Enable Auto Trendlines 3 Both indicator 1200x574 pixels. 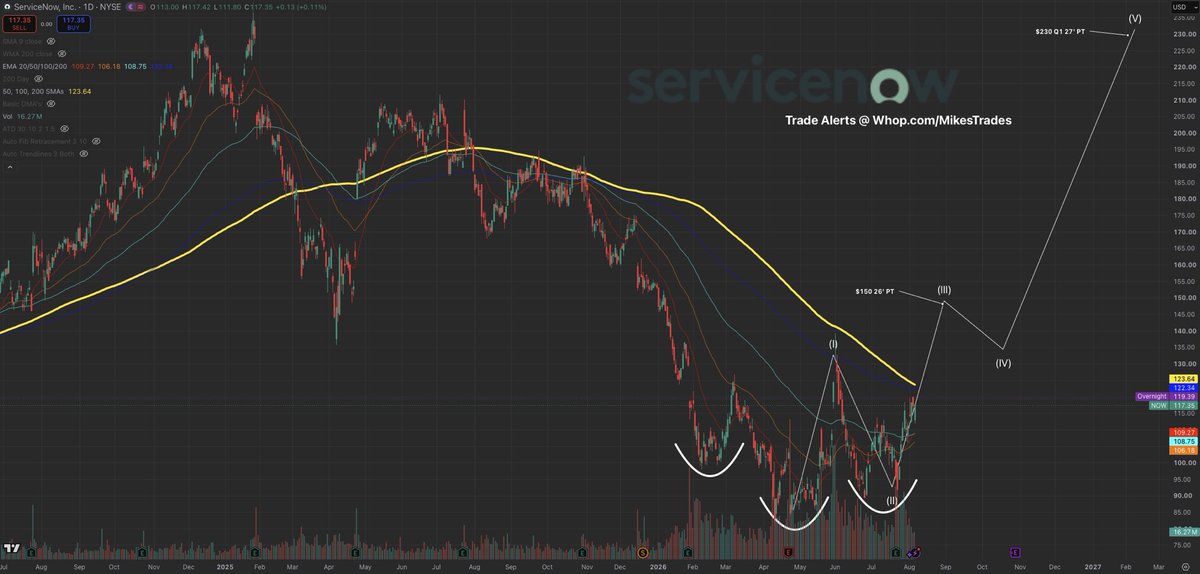click(x=84, y=154)
